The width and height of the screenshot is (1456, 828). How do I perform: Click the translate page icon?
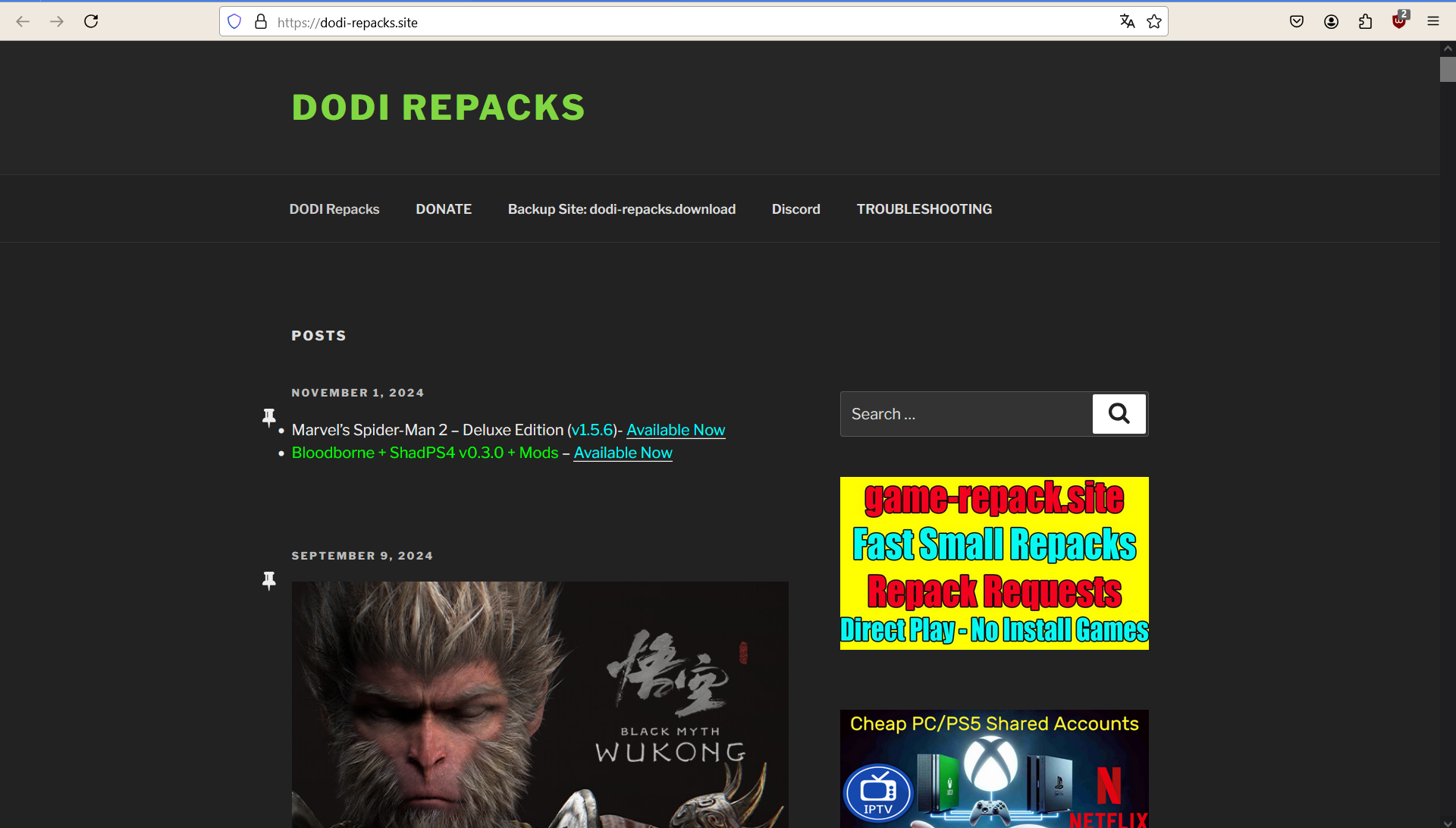(x=1127, y=21)
